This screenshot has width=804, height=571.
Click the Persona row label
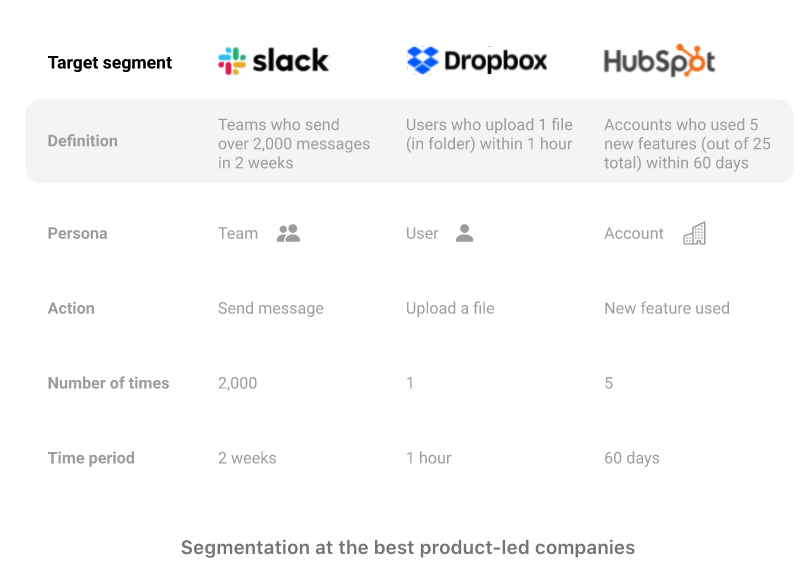tap(77, 233)
